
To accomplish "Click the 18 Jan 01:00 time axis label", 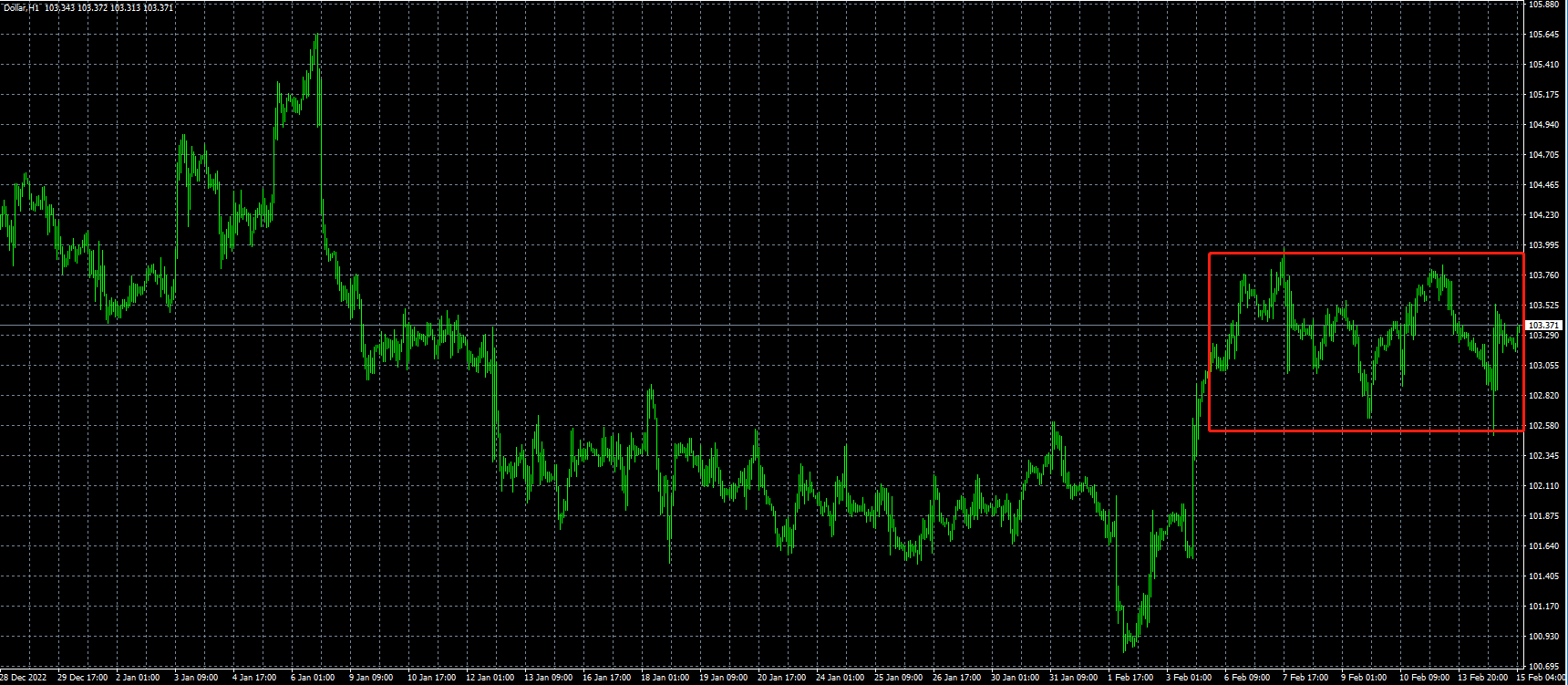I will (665, 678).
